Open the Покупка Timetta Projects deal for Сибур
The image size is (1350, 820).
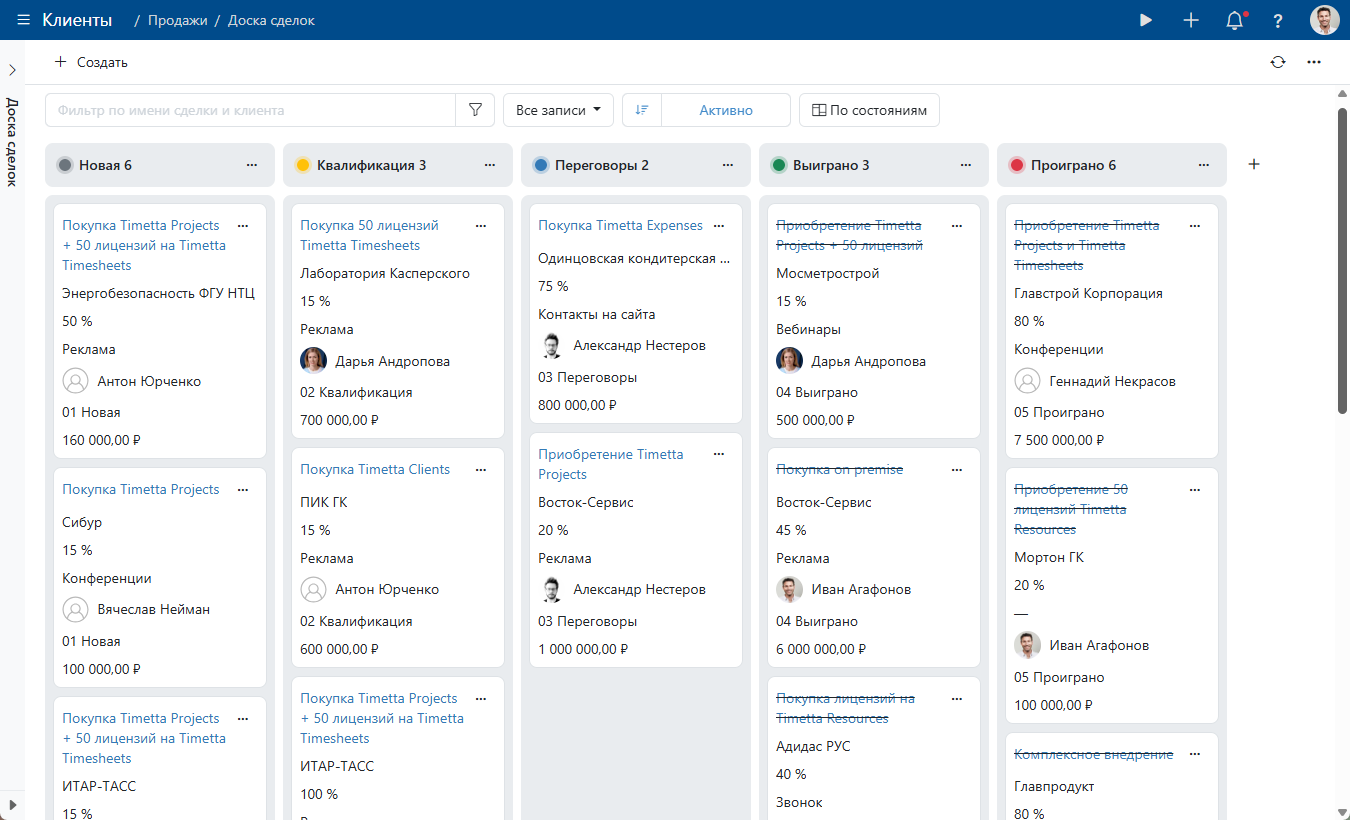[x=140, y=490]
